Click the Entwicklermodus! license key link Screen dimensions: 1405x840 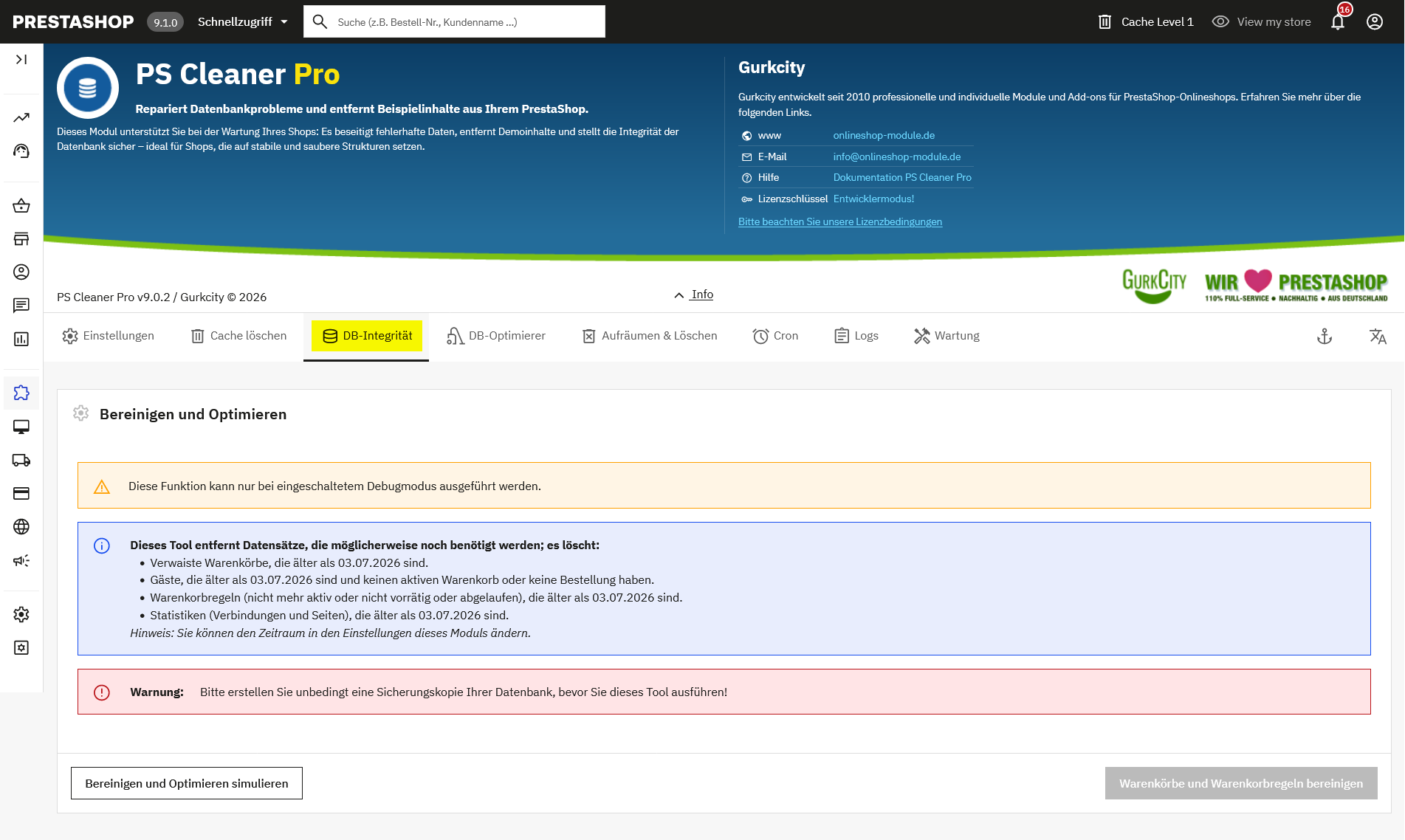[x=873, y=199]
